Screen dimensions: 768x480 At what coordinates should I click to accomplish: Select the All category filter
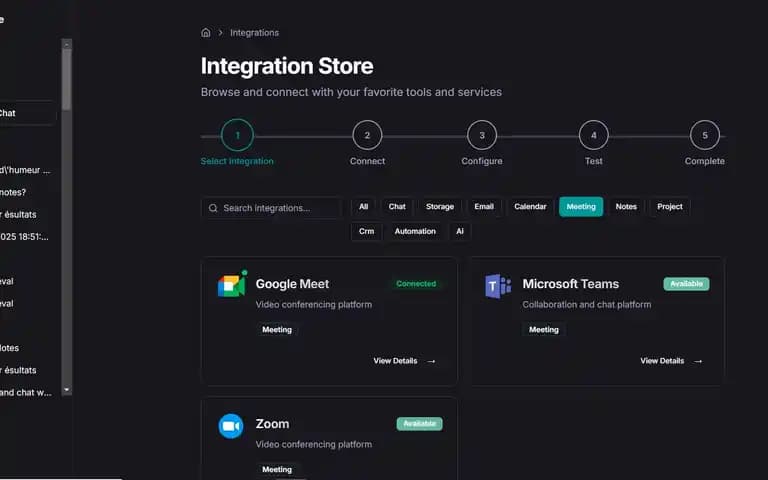[x=363, y=207]
